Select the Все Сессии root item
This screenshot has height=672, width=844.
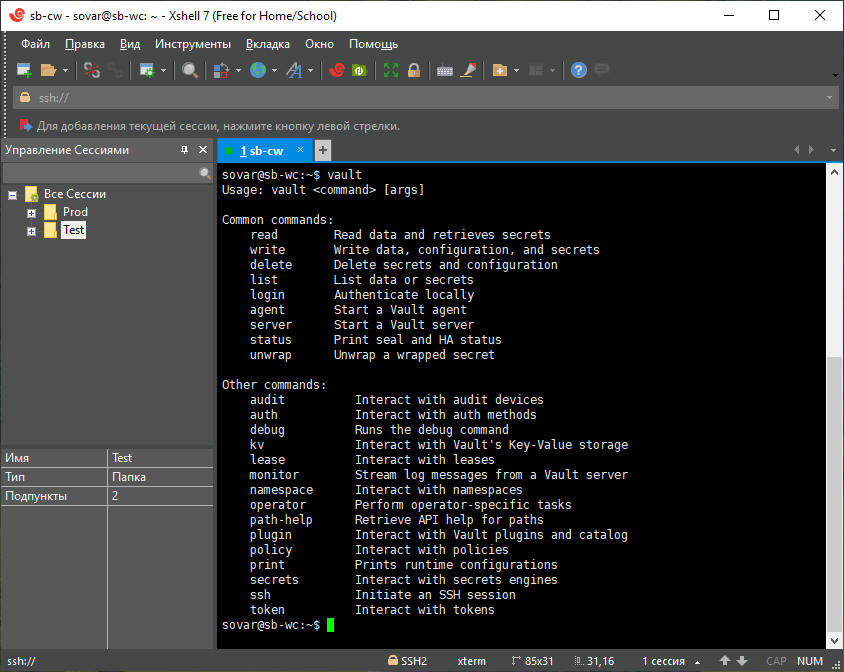point(75,194)
